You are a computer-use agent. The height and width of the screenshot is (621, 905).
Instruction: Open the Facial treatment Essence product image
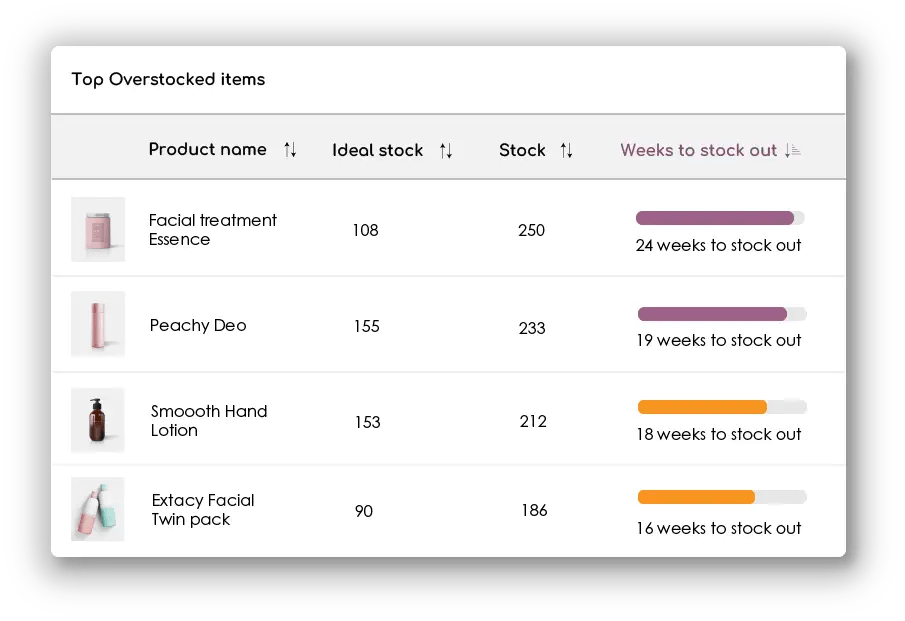tap(98, 229)
